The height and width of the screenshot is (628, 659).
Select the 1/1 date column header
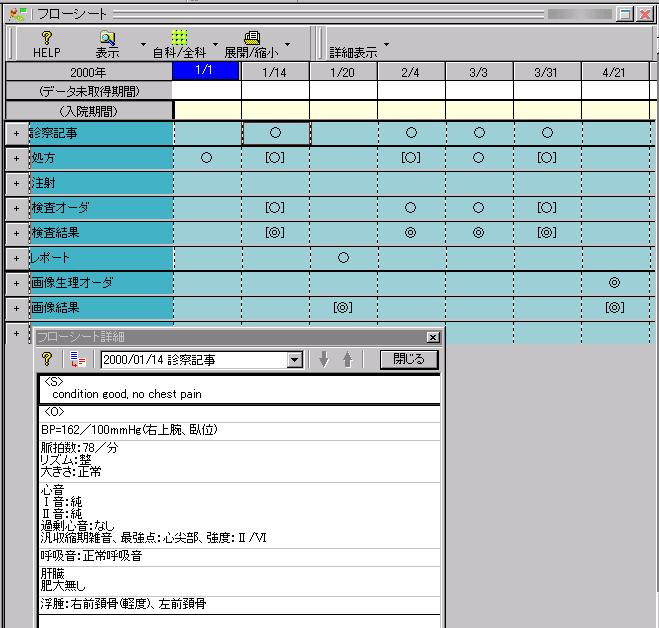click(x=206, y=72)
